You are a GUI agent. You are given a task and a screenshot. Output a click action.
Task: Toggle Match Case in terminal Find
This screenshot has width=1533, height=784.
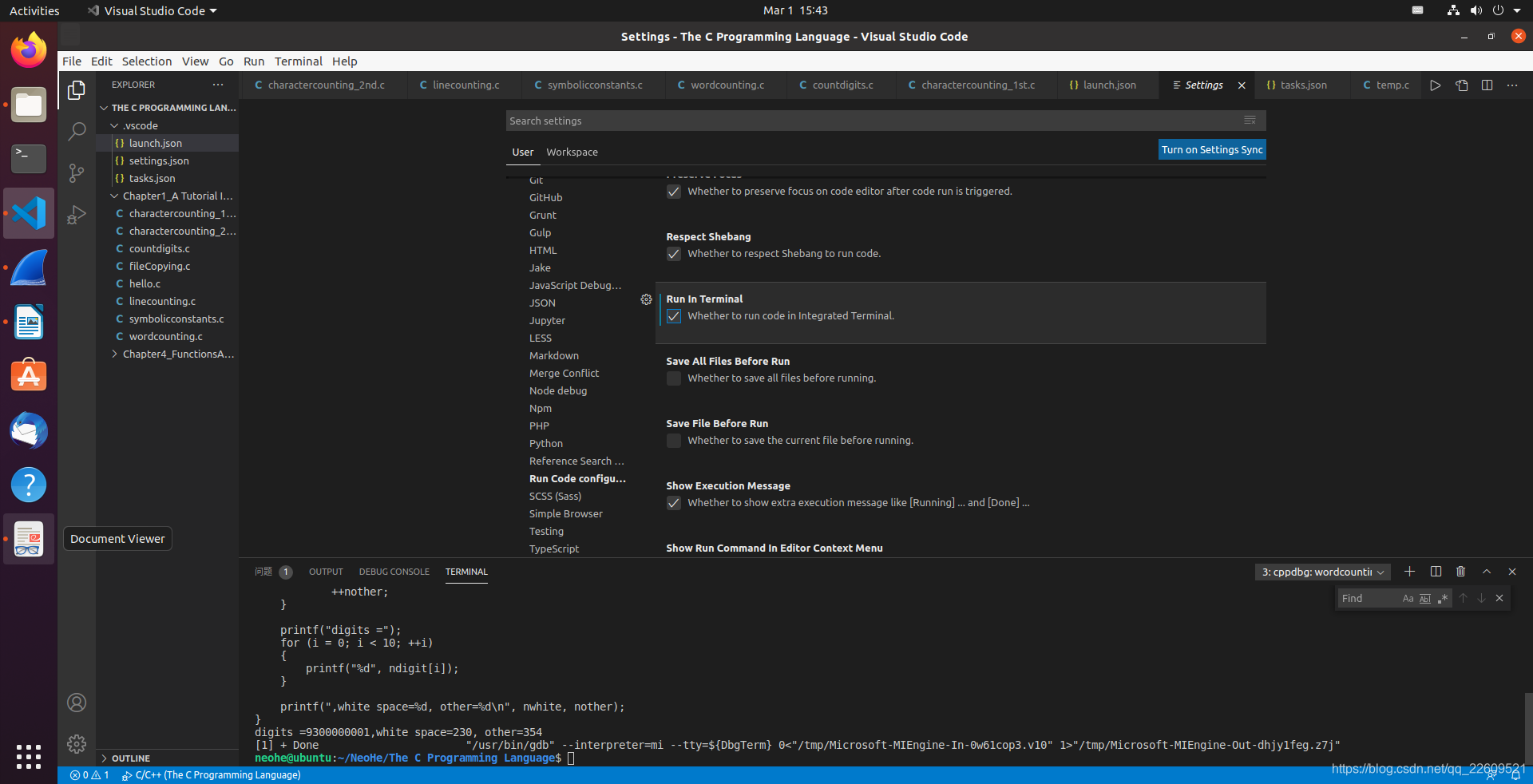[x=1408, y=599]
